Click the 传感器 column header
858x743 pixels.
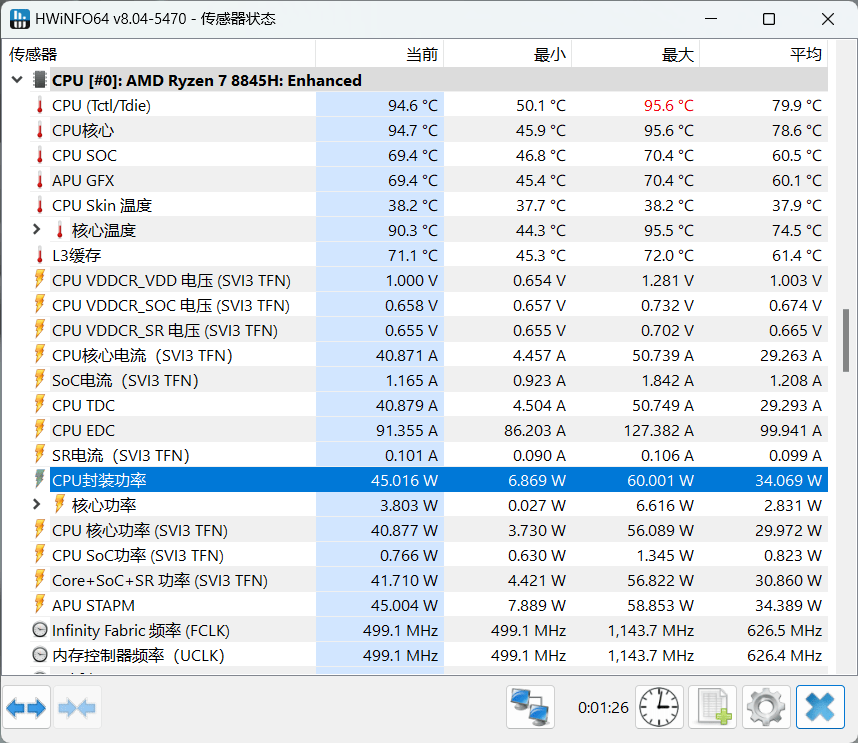click(159, 54)
